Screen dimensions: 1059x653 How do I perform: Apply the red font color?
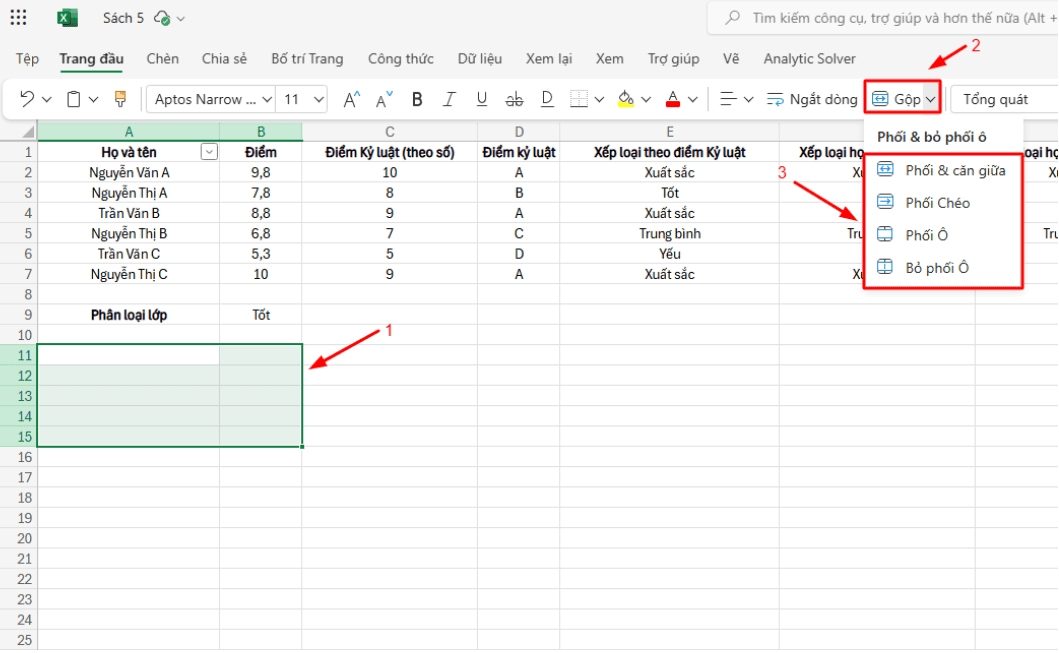click(673, 100)
